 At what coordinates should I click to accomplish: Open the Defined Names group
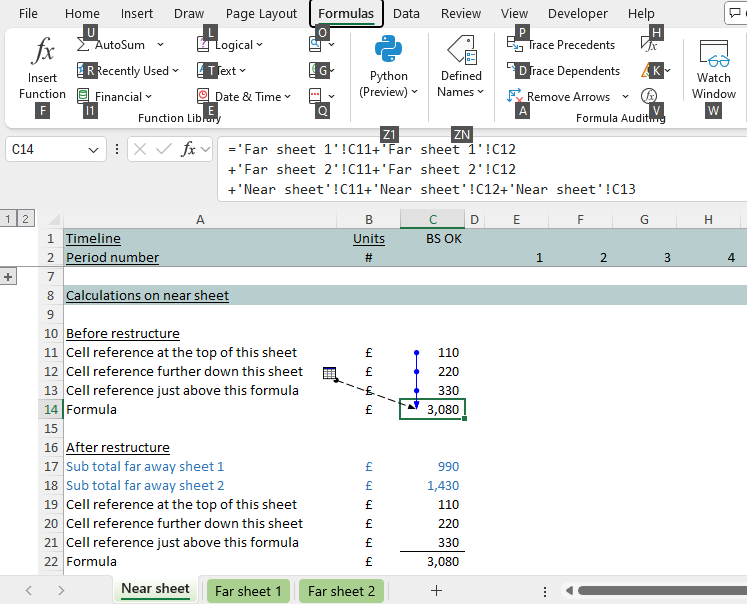pos(460,66)
